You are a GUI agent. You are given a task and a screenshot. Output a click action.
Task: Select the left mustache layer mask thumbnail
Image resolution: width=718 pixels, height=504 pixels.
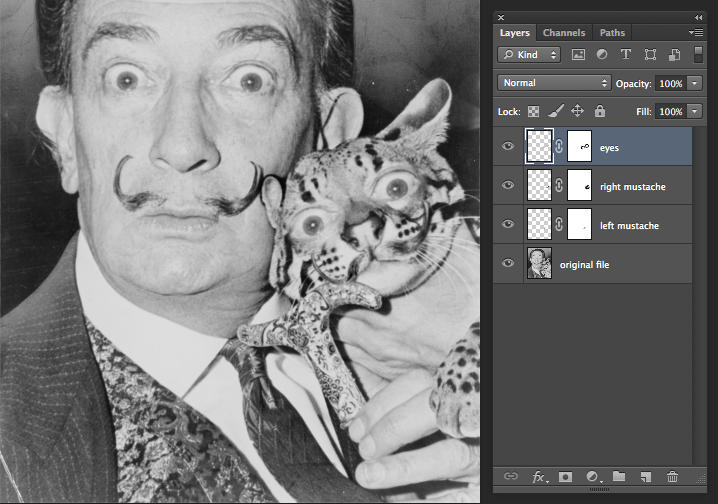coord(579,225)
